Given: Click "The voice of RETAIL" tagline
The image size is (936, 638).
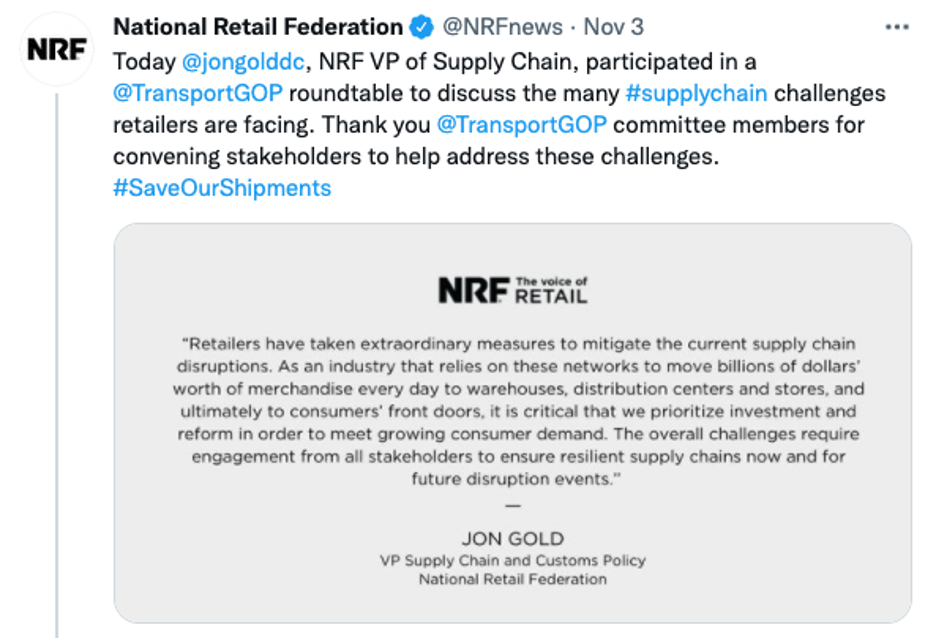Looking at the screenshot, I should 551,291.
